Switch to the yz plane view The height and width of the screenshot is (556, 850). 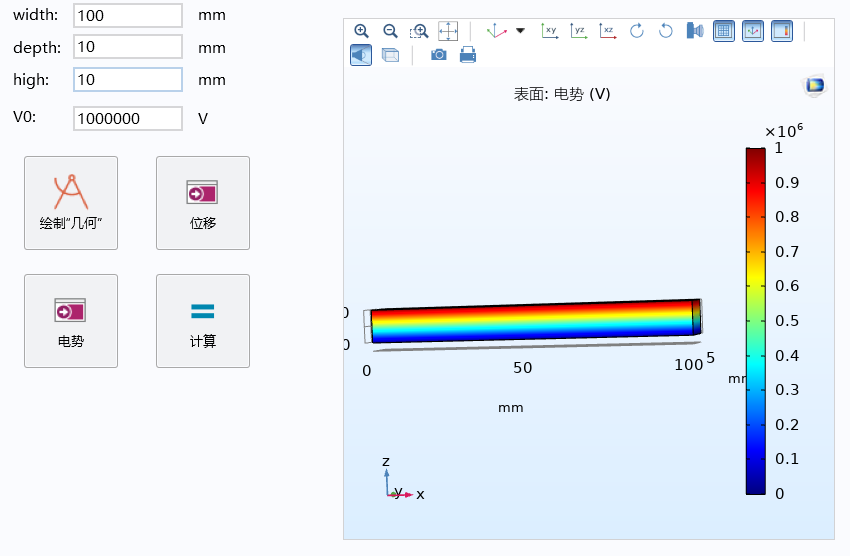(x=578, y=31)
